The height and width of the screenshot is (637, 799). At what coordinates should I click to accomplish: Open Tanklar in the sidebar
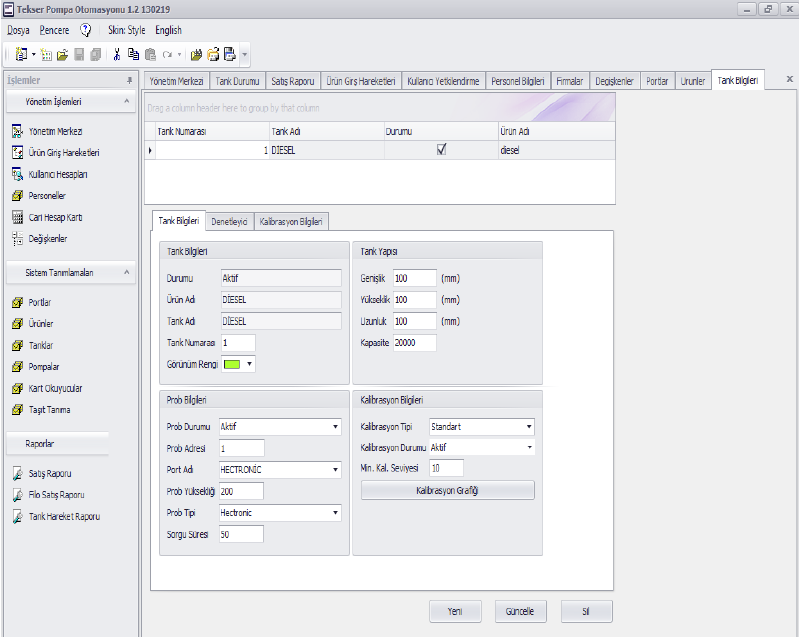click(x=41, y=346)
